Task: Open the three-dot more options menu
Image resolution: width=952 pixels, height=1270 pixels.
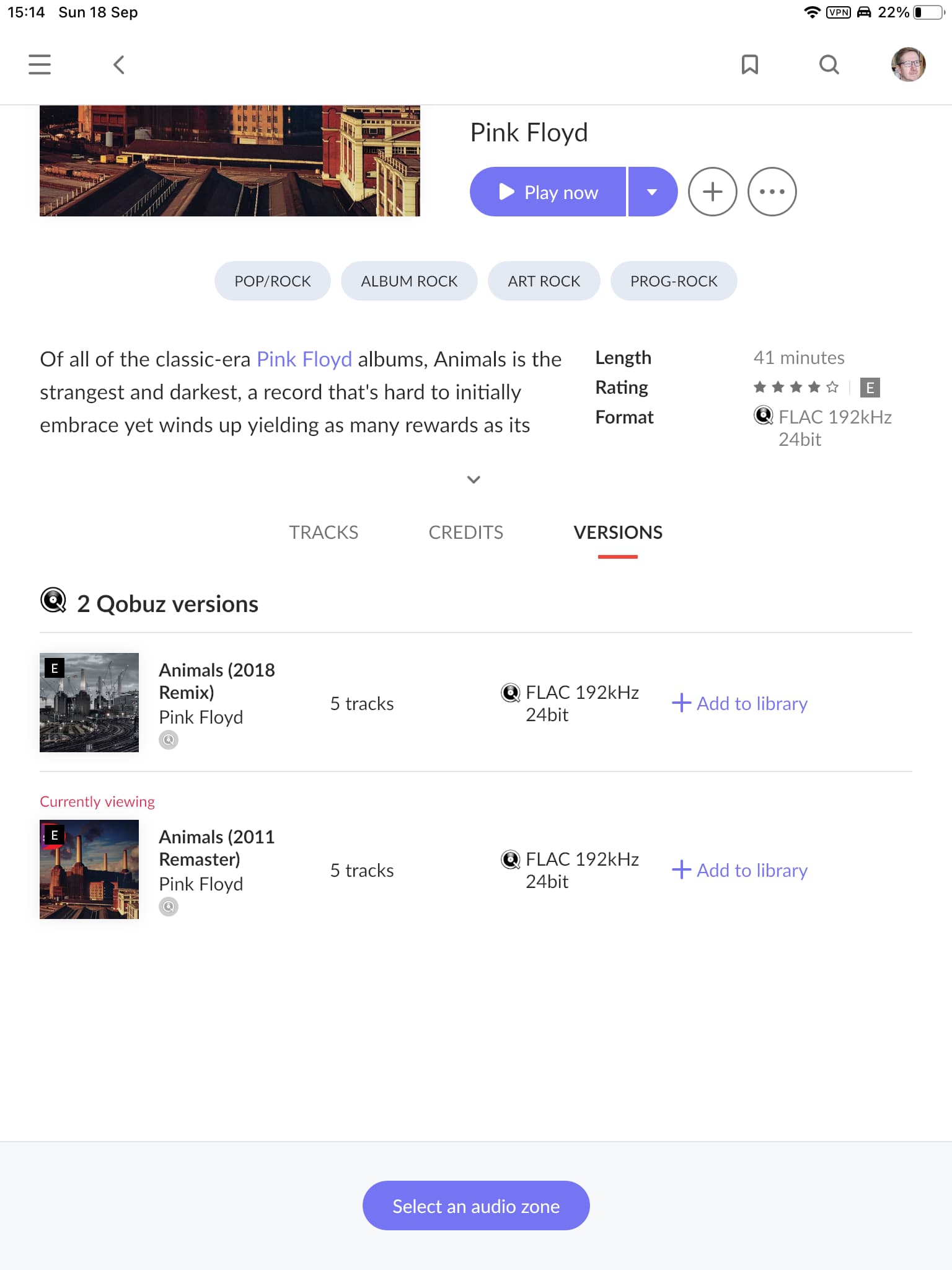Action: click(x=772, y=192)
